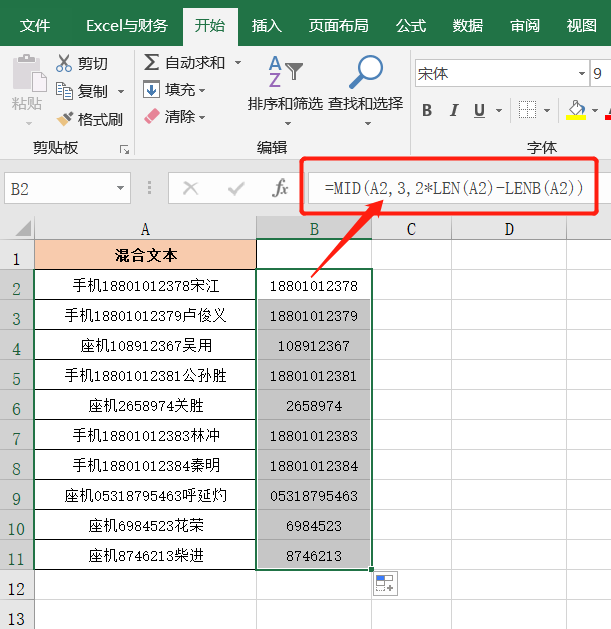The image size is (611, 629).
Task: Click the Copy icon
Action: (64, 91)
